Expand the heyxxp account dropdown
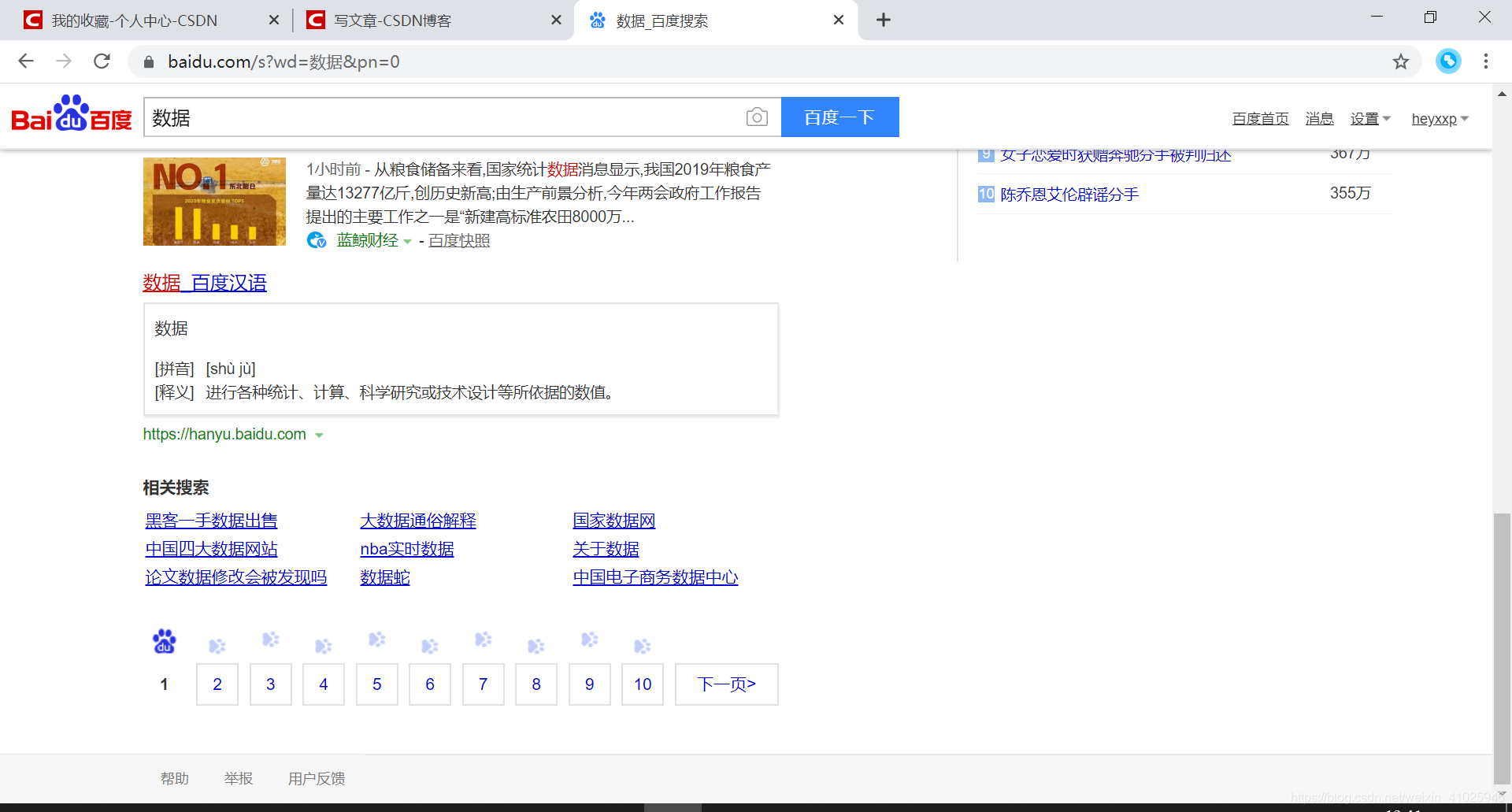Image resolution: width=1512 pixels, height=812 pixels. pos(1440,119)
